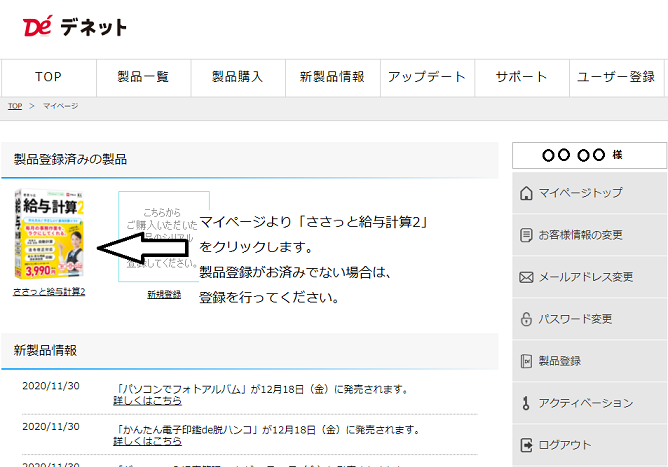Click the 新規登録 link
The height and width of the screenshot is (467, 668).
(164, 294)
